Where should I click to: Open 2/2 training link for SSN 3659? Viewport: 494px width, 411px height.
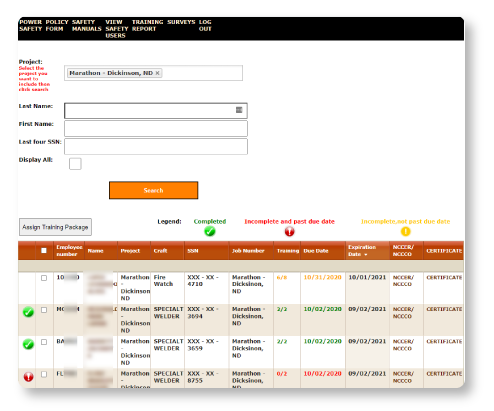(282, 342)
